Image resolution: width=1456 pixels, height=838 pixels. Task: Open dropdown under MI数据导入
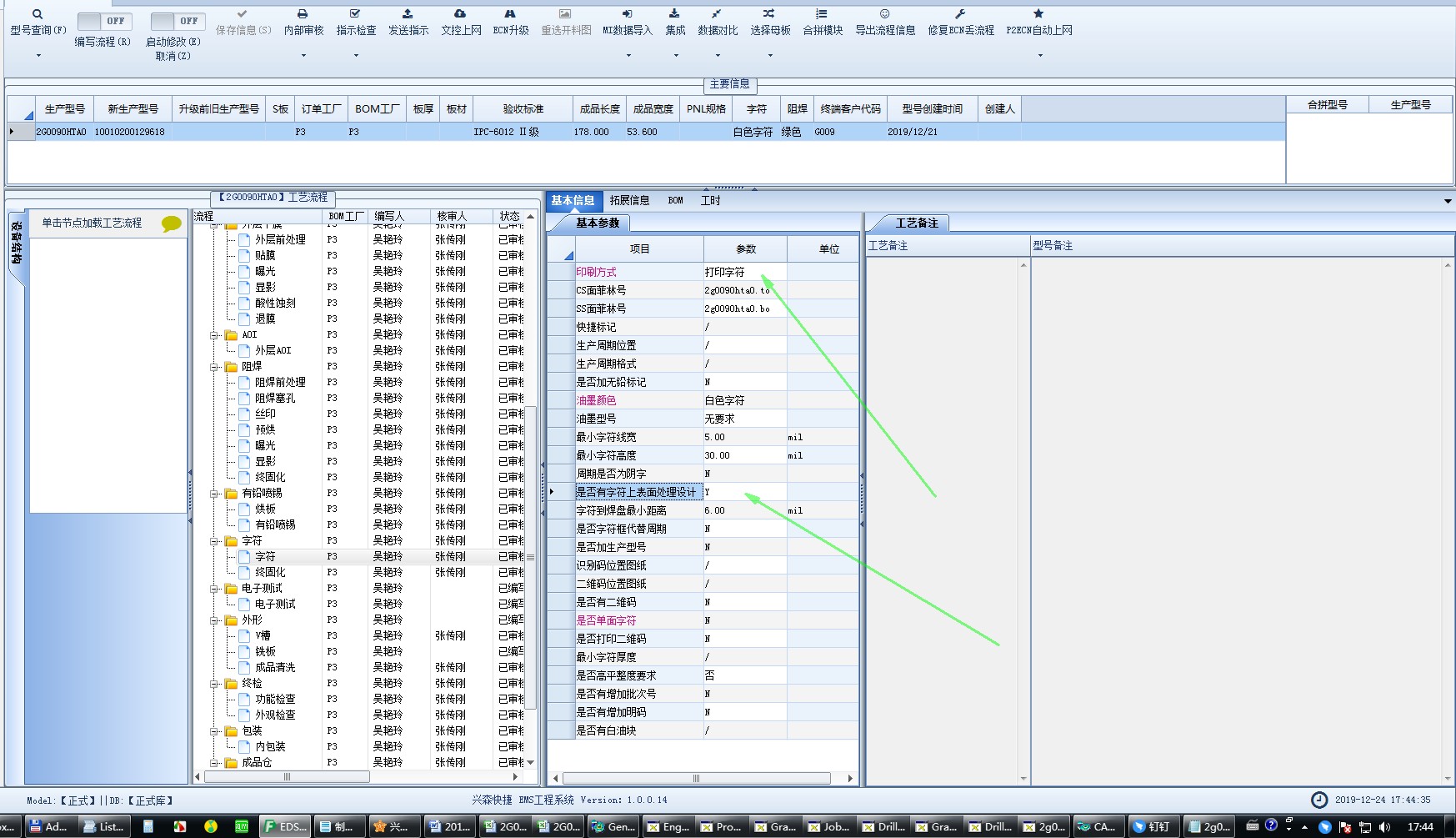tap(628, 56)
